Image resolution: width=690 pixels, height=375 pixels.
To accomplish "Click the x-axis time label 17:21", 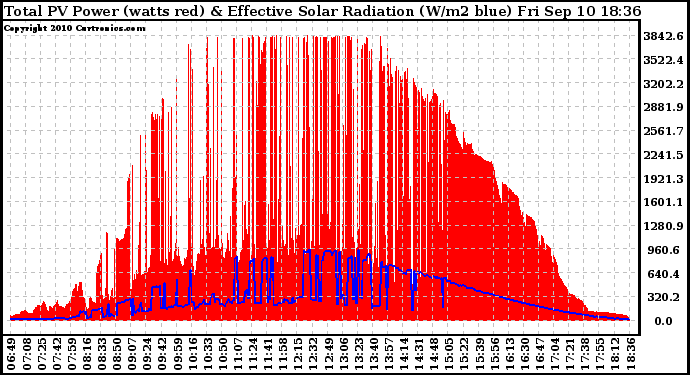I will click(x=570, y=354).
